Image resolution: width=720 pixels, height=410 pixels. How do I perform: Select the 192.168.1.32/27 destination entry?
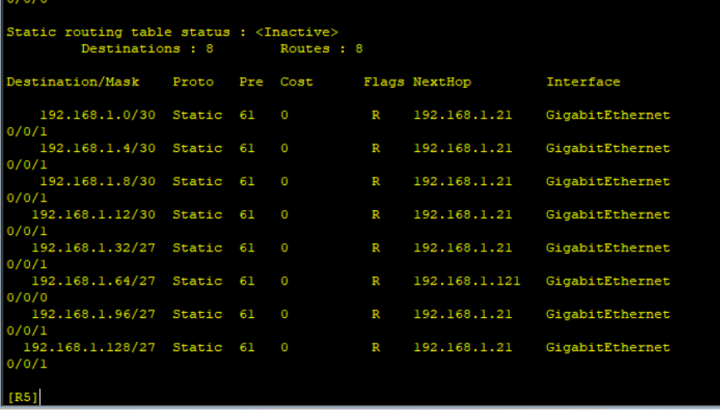(x=93, y=247)
